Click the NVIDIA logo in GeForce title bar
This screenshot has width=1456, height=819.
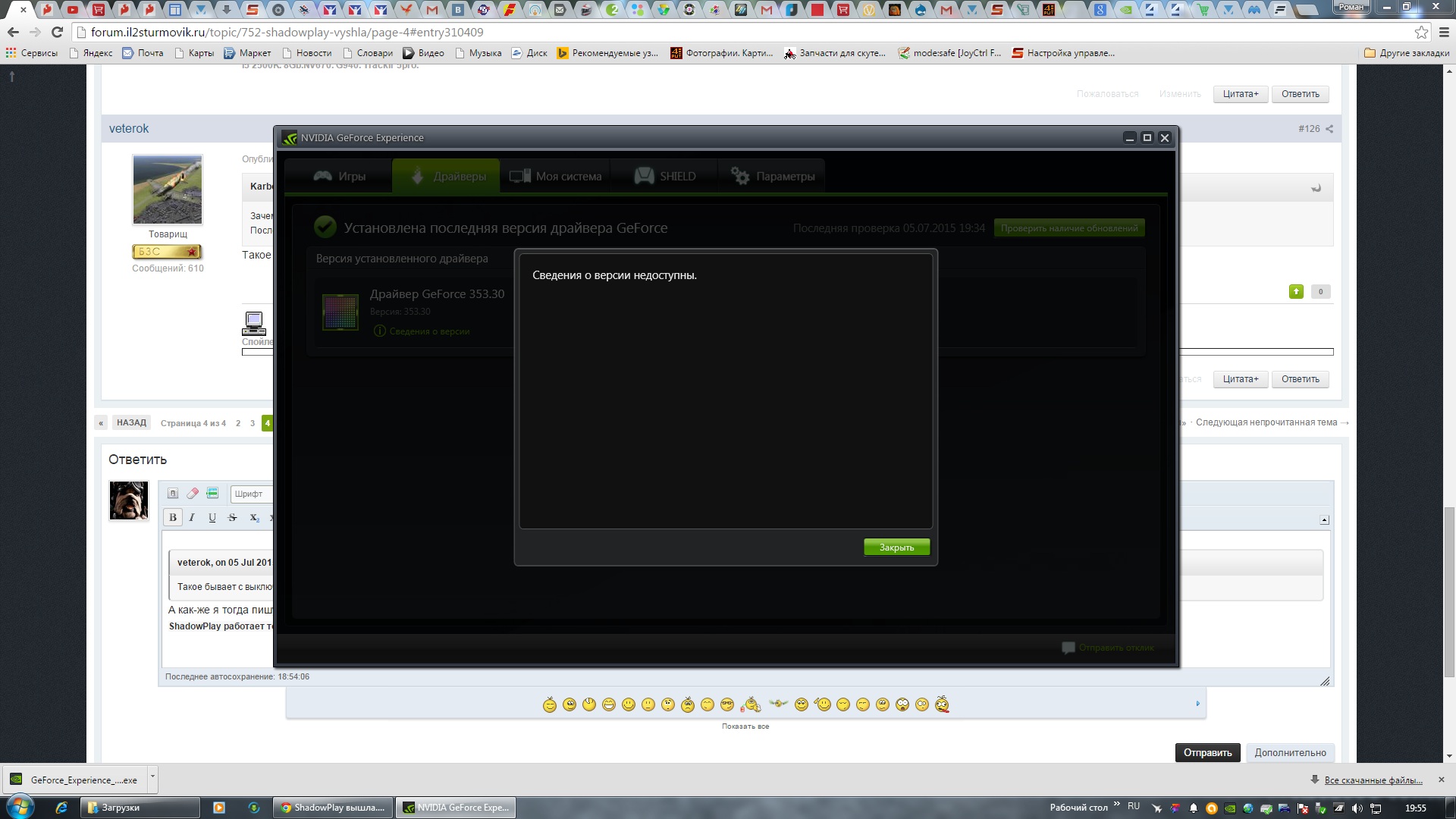[x=290, y=138]
